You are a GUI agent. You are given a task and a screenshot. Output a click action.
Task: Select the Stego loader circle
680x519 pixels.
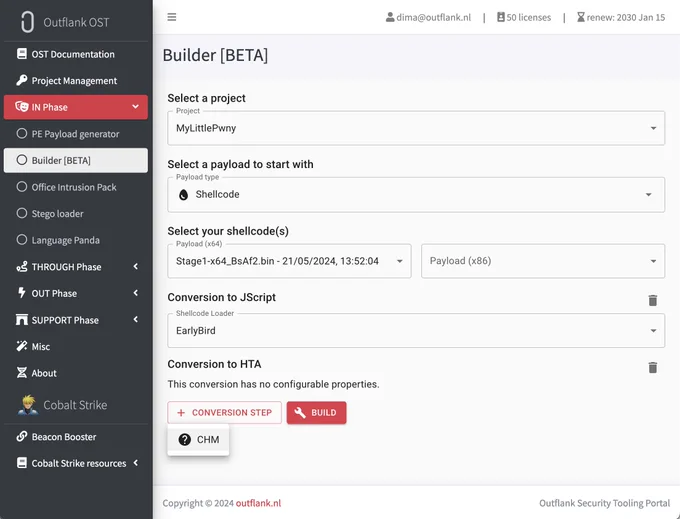(x=22, y=213)
